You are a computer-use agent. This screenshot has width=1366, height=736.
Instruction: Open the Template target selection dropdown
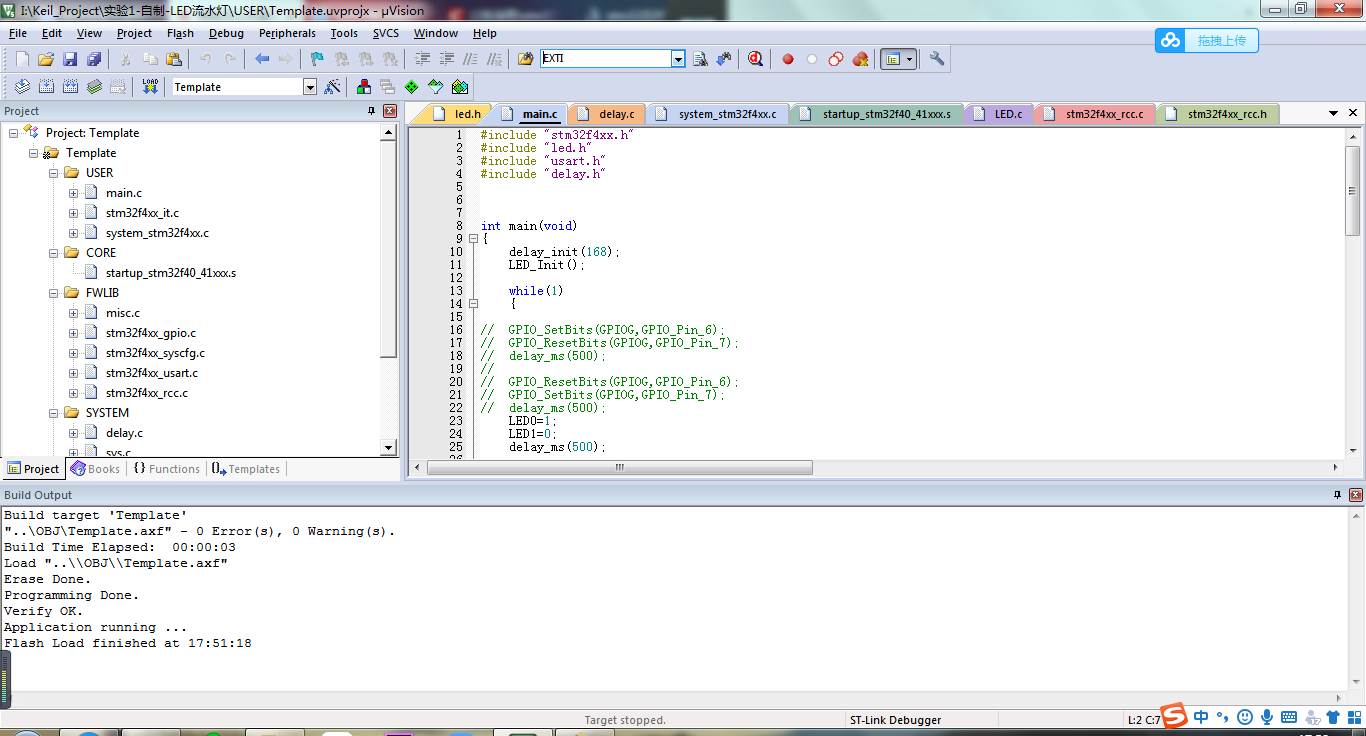(x=309, y=87)
